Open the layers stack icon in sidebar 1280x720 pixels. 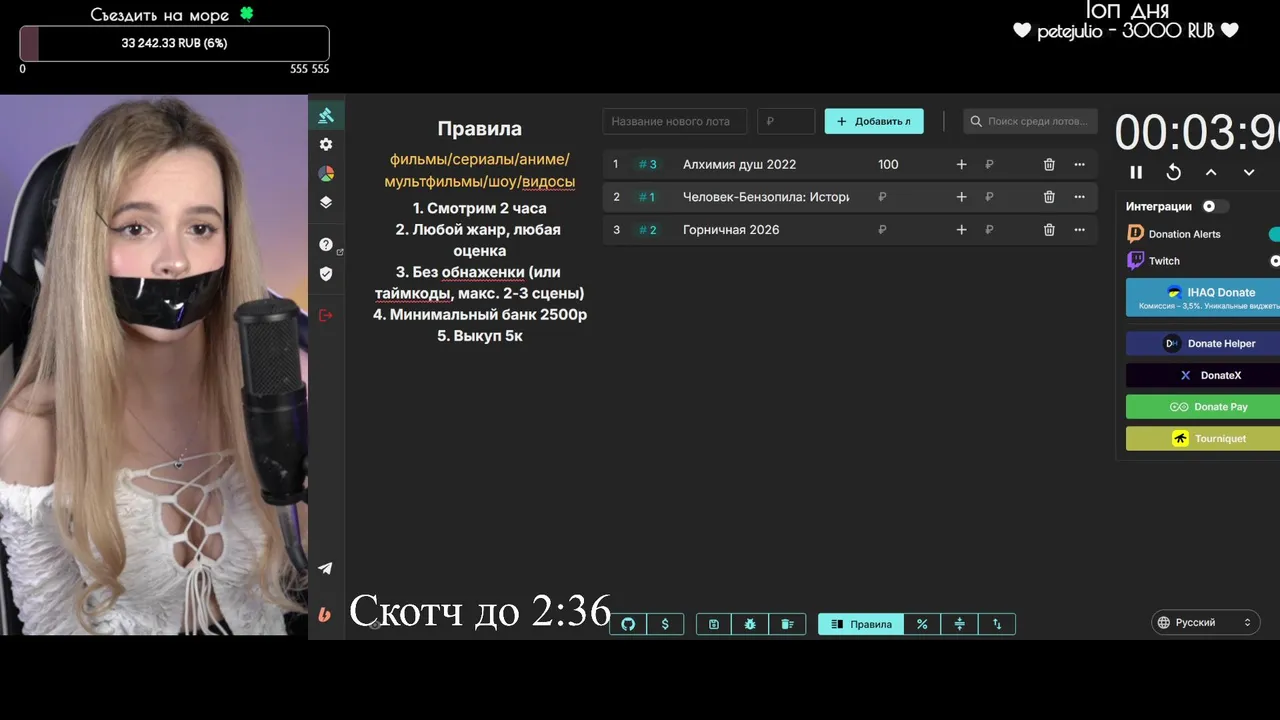click(x=326, y=202)
